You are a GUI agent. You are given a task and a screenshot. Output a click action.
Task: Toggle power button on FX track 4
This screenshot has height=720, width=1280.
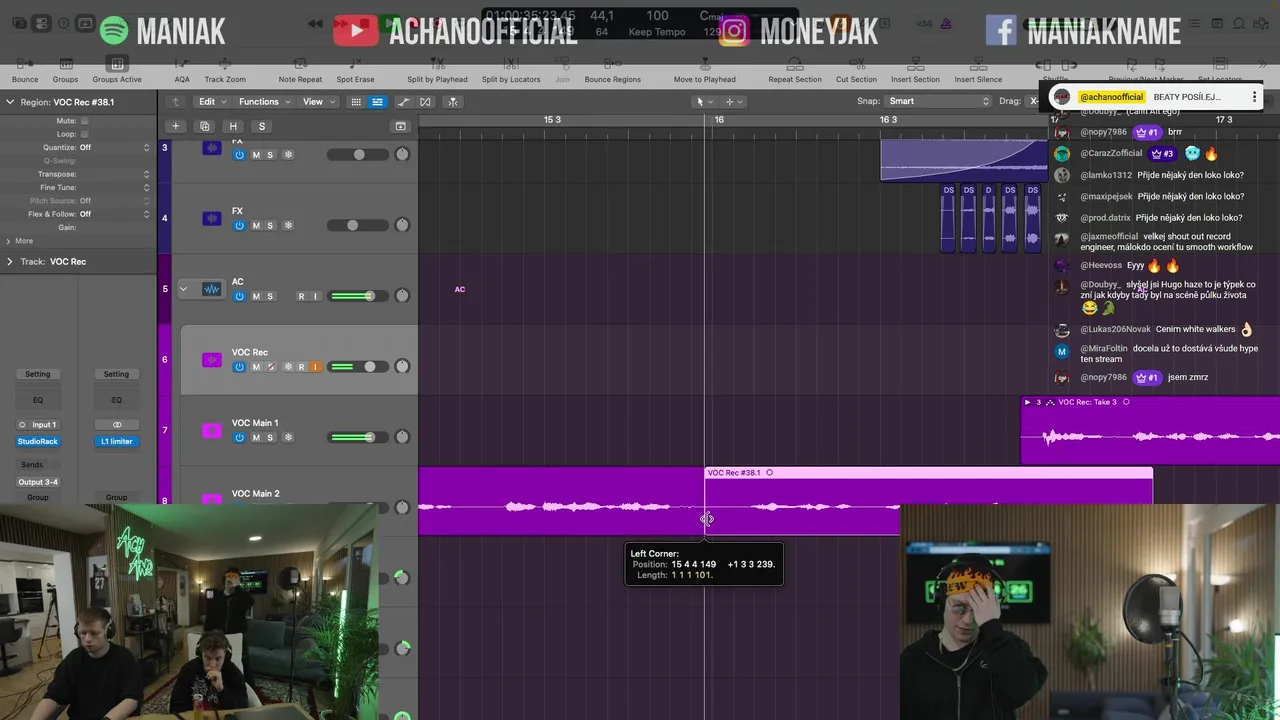click(239, 226)
